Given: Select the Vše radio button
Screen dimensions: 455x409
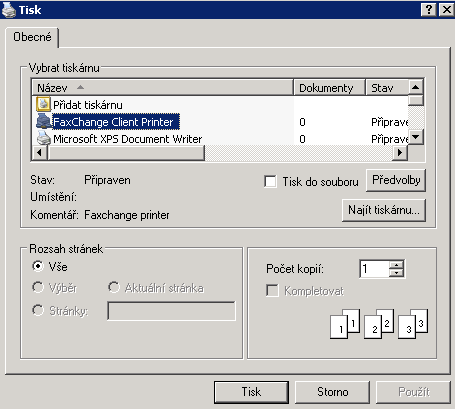Looking at the screenshot, I should click(x=38, y=266).
